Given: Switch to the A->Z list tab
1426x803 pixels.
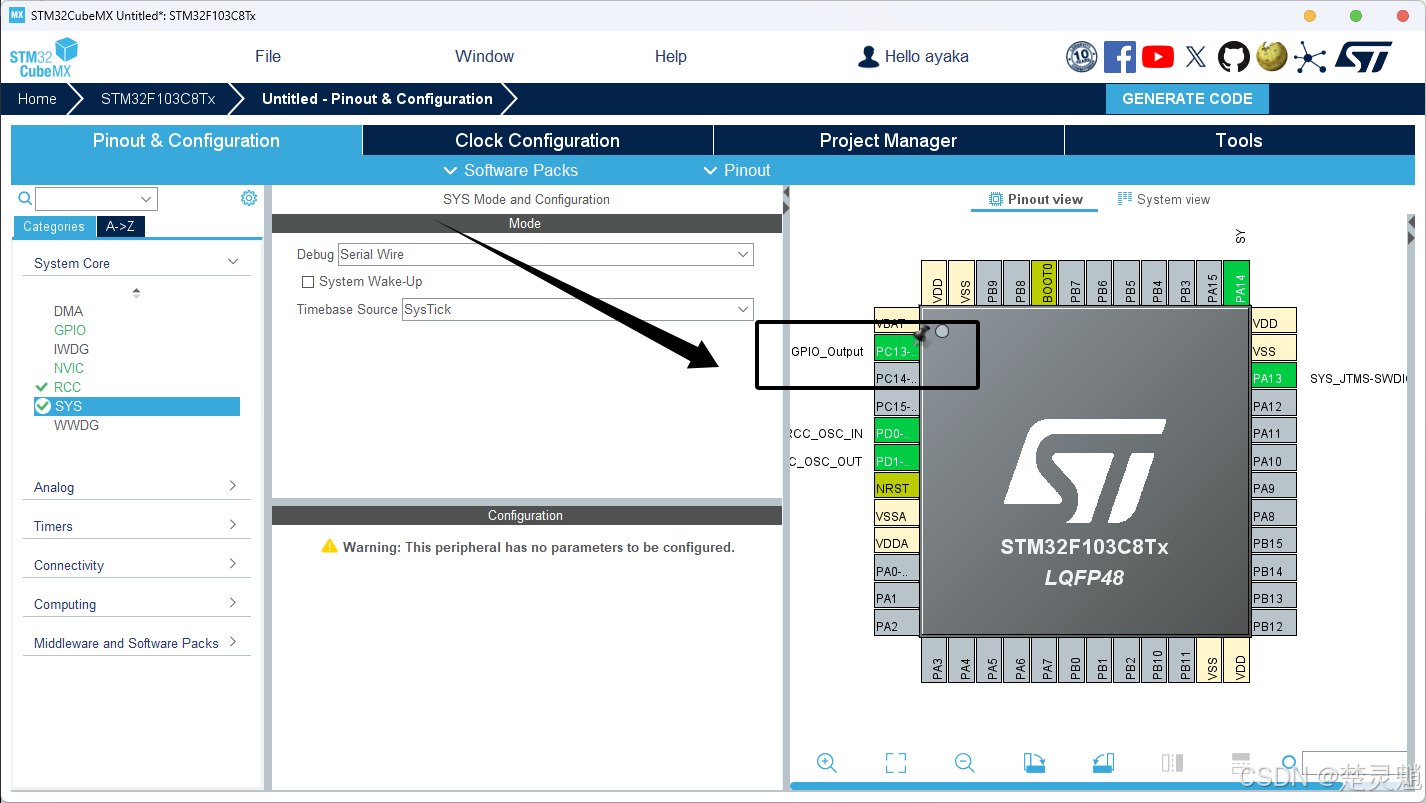Looking at the screenshot, I should pos(121,226).
